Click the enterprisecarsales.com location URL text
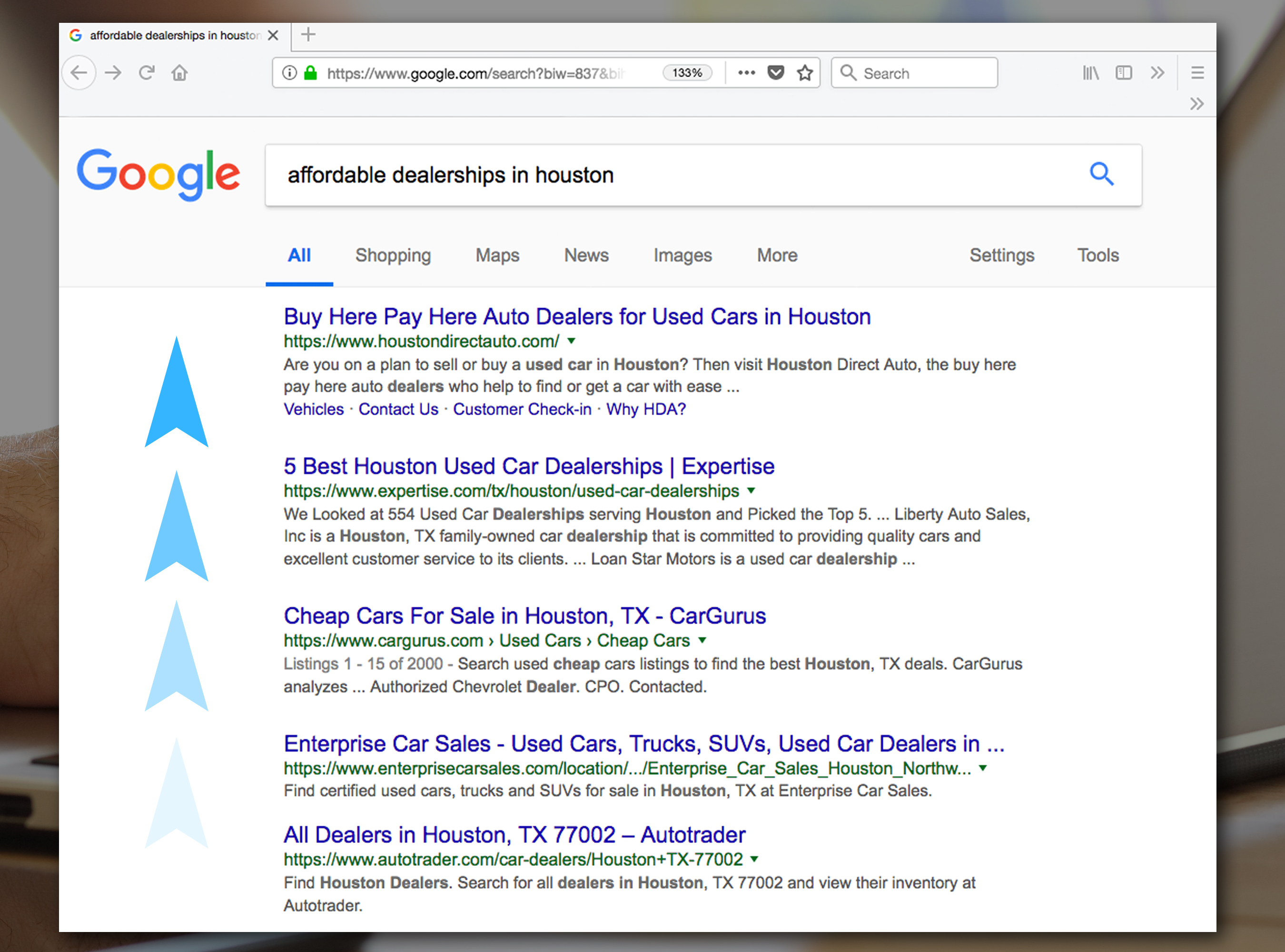This screenshot has width=1285, height=952. (627, 768)
